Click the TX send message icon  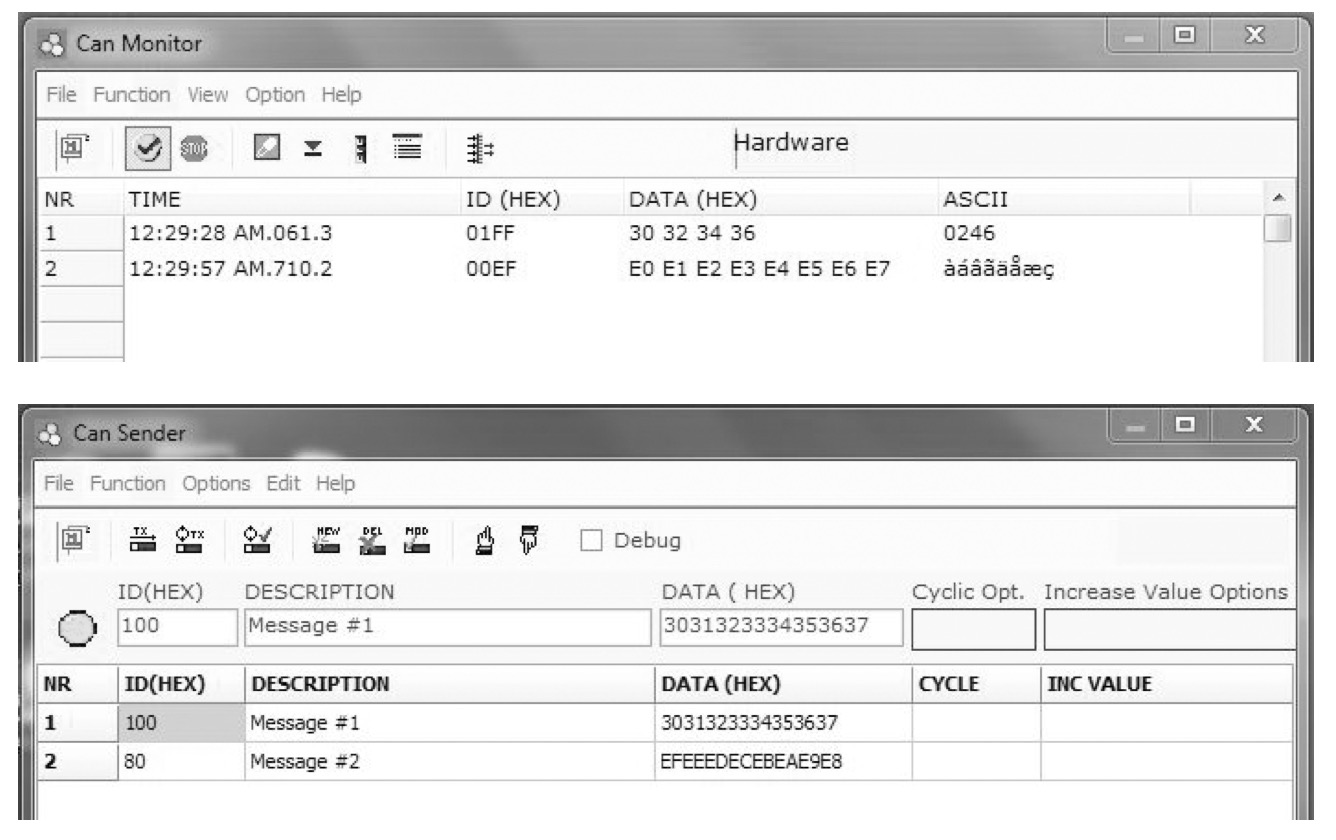[146, 541]
